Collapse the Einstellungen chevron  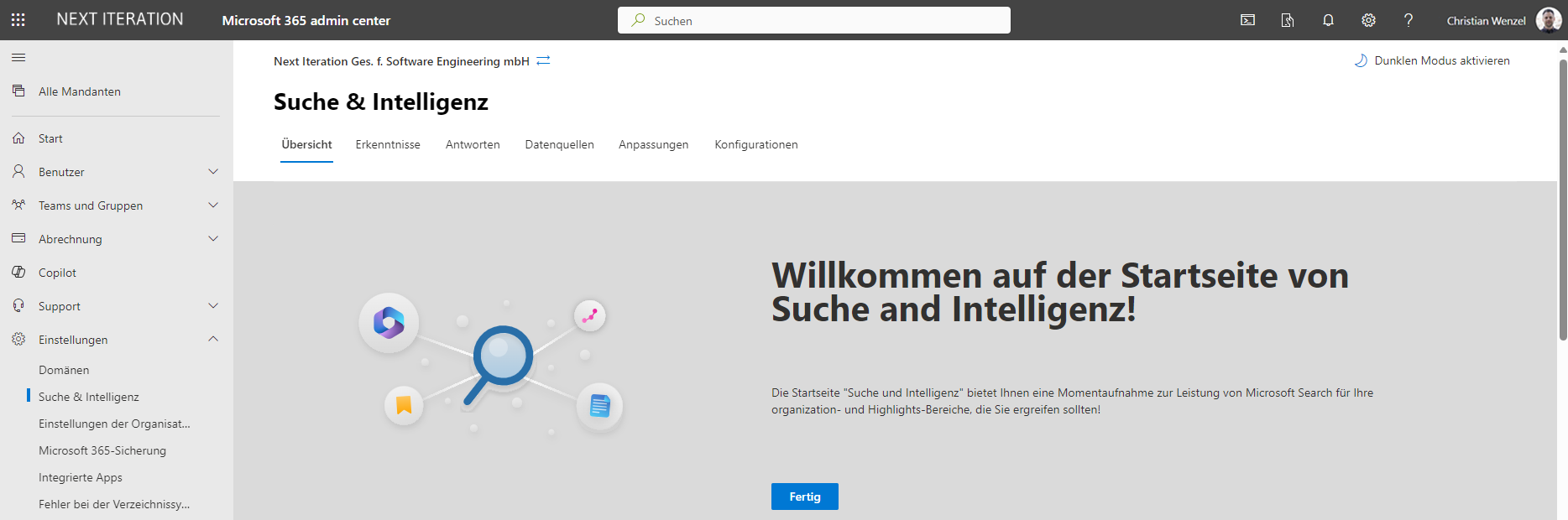(x=213, y=339)
